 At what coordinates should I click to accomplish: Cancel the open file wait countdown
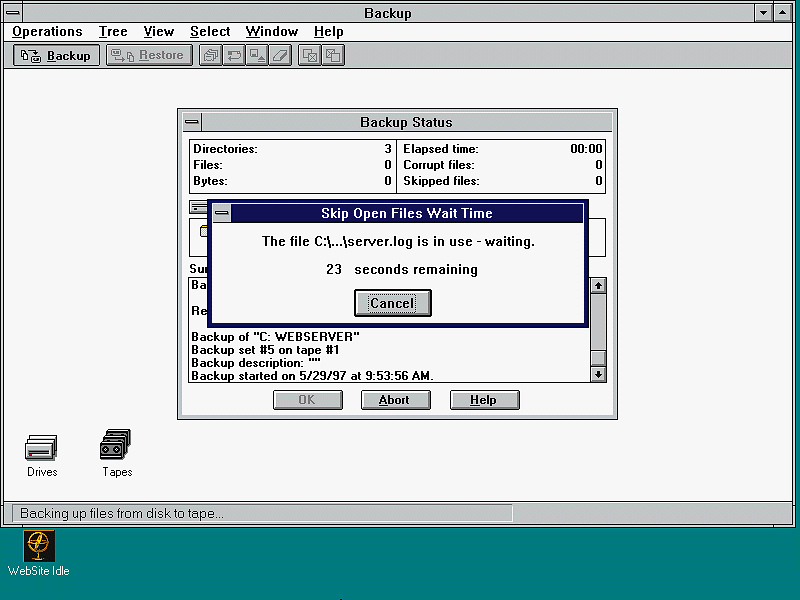click(x=392, y=303)
